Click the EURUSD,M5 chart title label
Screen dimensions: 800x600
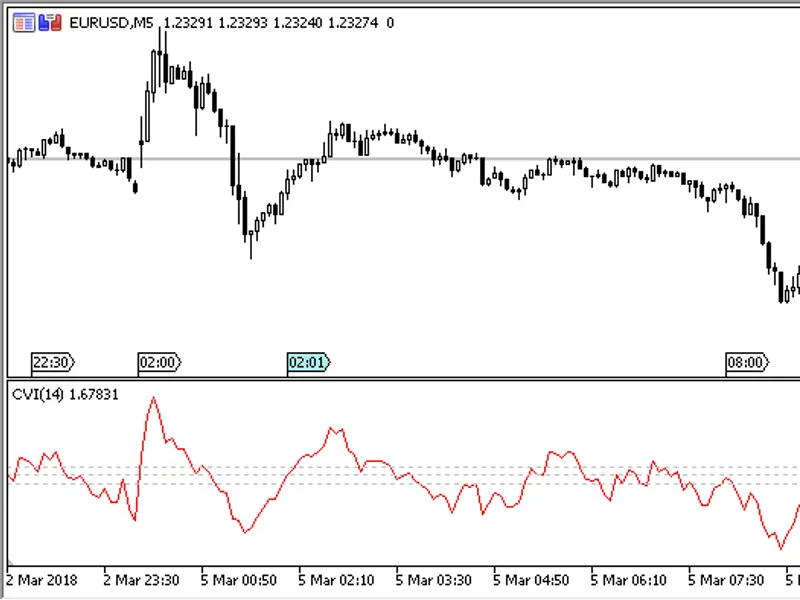[111, 23]
